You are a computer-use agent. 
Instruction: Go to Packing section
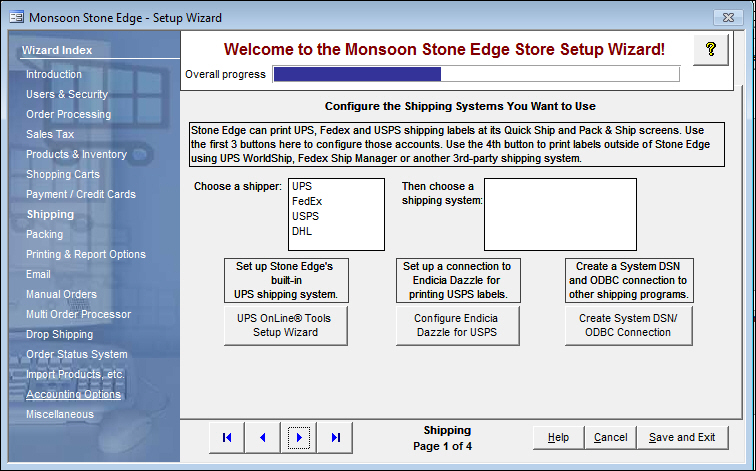tap(44, 234)
